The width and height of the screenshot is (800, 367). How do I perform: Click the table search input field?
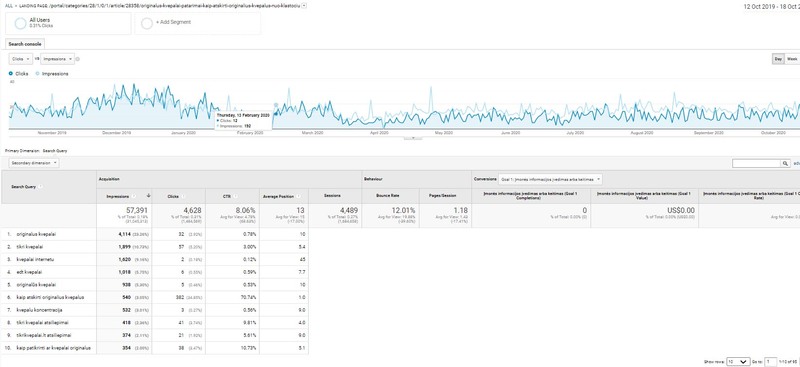pos(757,163)
